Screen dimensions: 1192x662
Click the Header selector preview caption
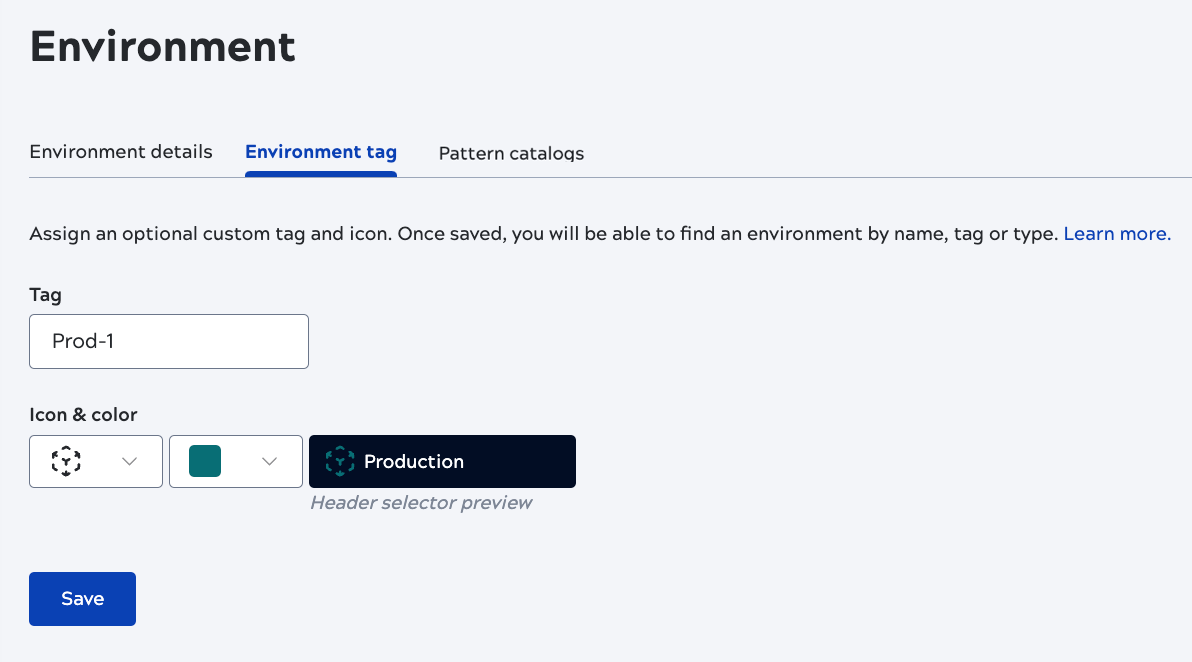(x=420, y=502)
